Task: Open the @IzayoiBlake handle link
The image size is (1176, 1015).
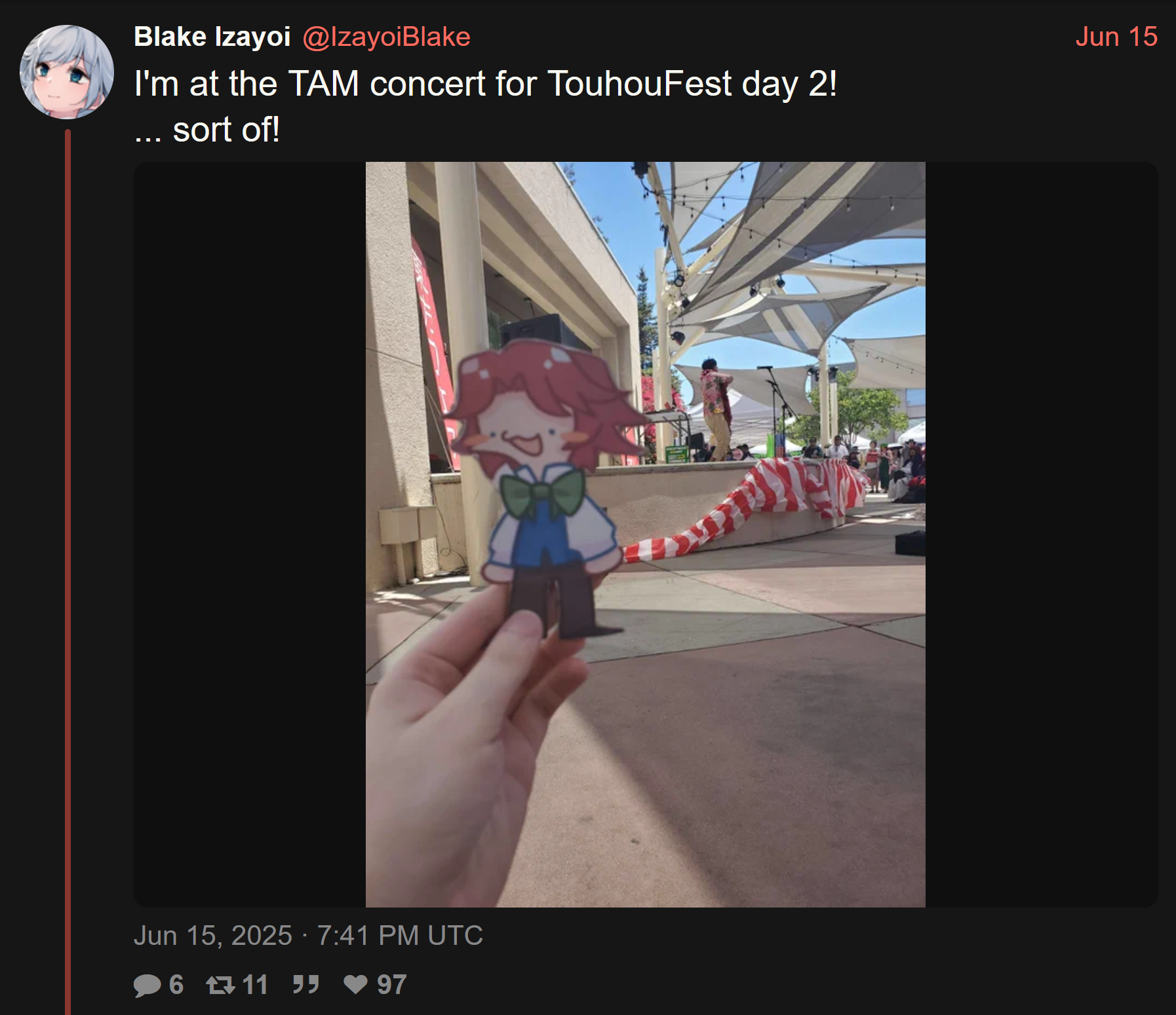Action: (x=386, y=37)
